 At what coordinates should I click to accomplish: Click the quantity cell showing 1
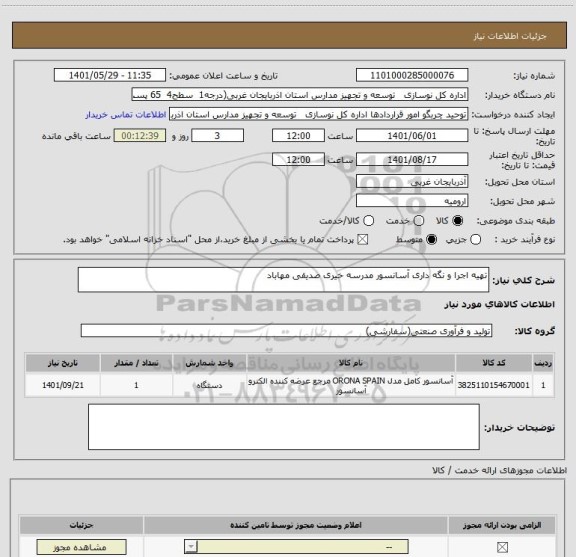click(x=136, y=385)
